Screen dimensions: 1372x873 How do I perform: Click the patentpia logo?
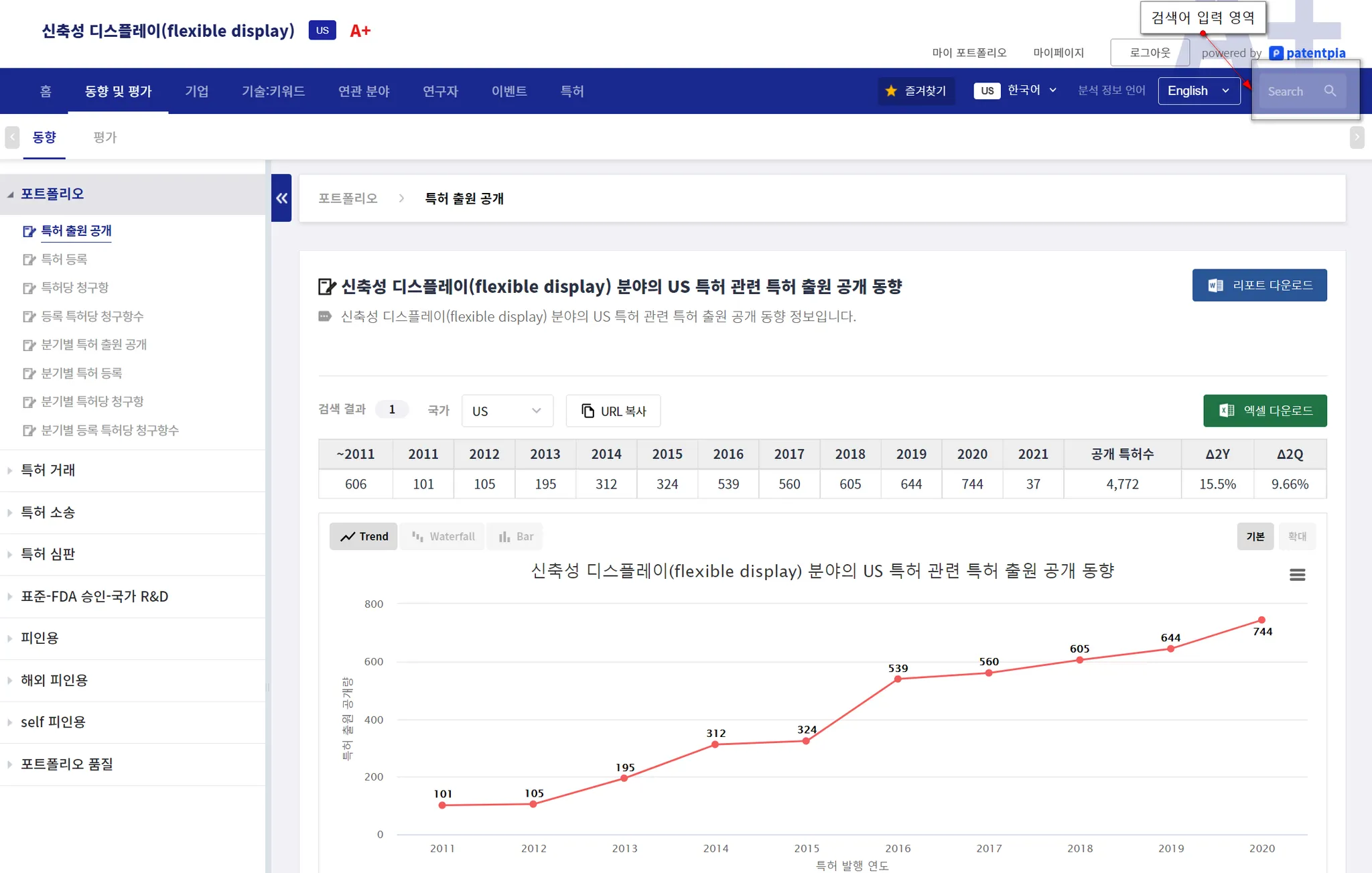[x=1307, y=53]
